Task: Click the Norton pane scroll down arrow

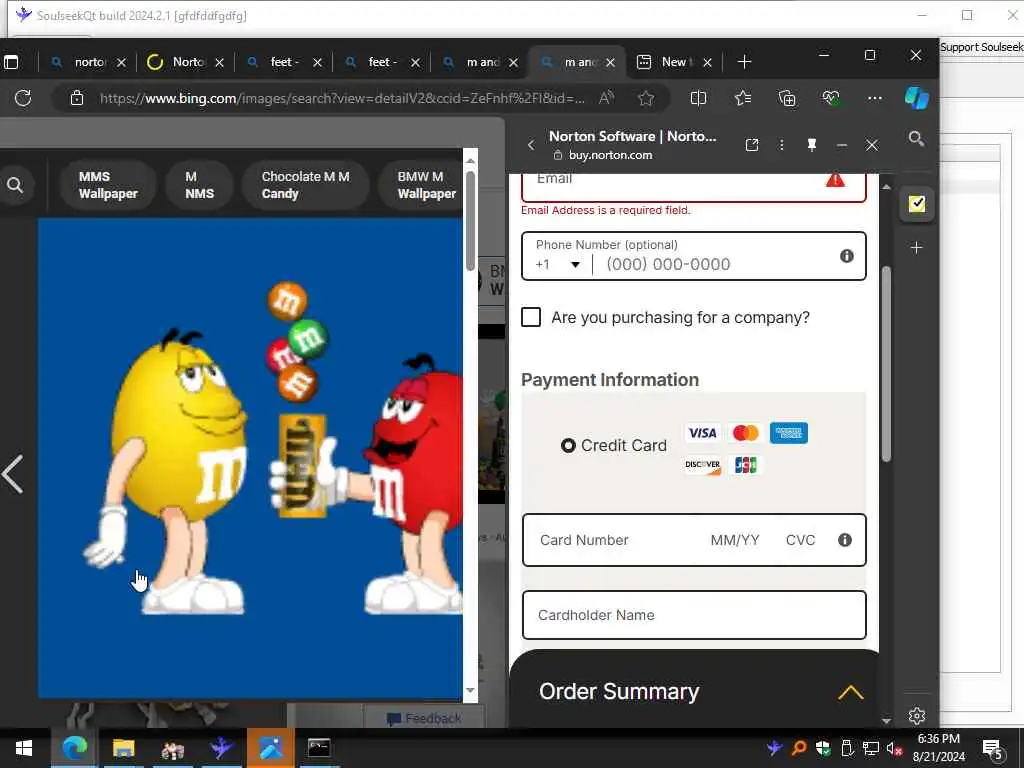Action: tap(886, 721)
